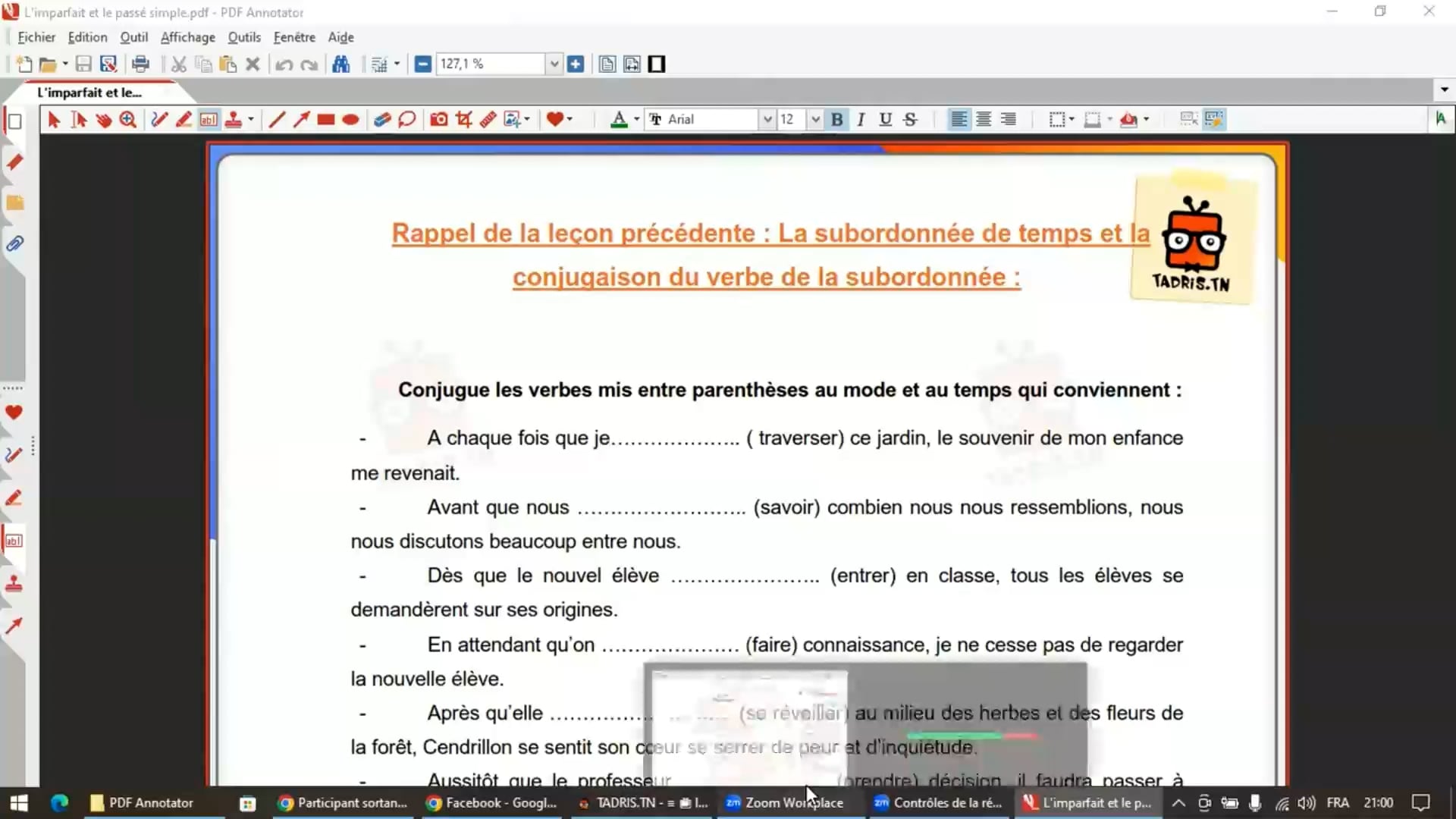Click the Snapshot camera tool
The image size is (1456, 819).
[438, 119]
